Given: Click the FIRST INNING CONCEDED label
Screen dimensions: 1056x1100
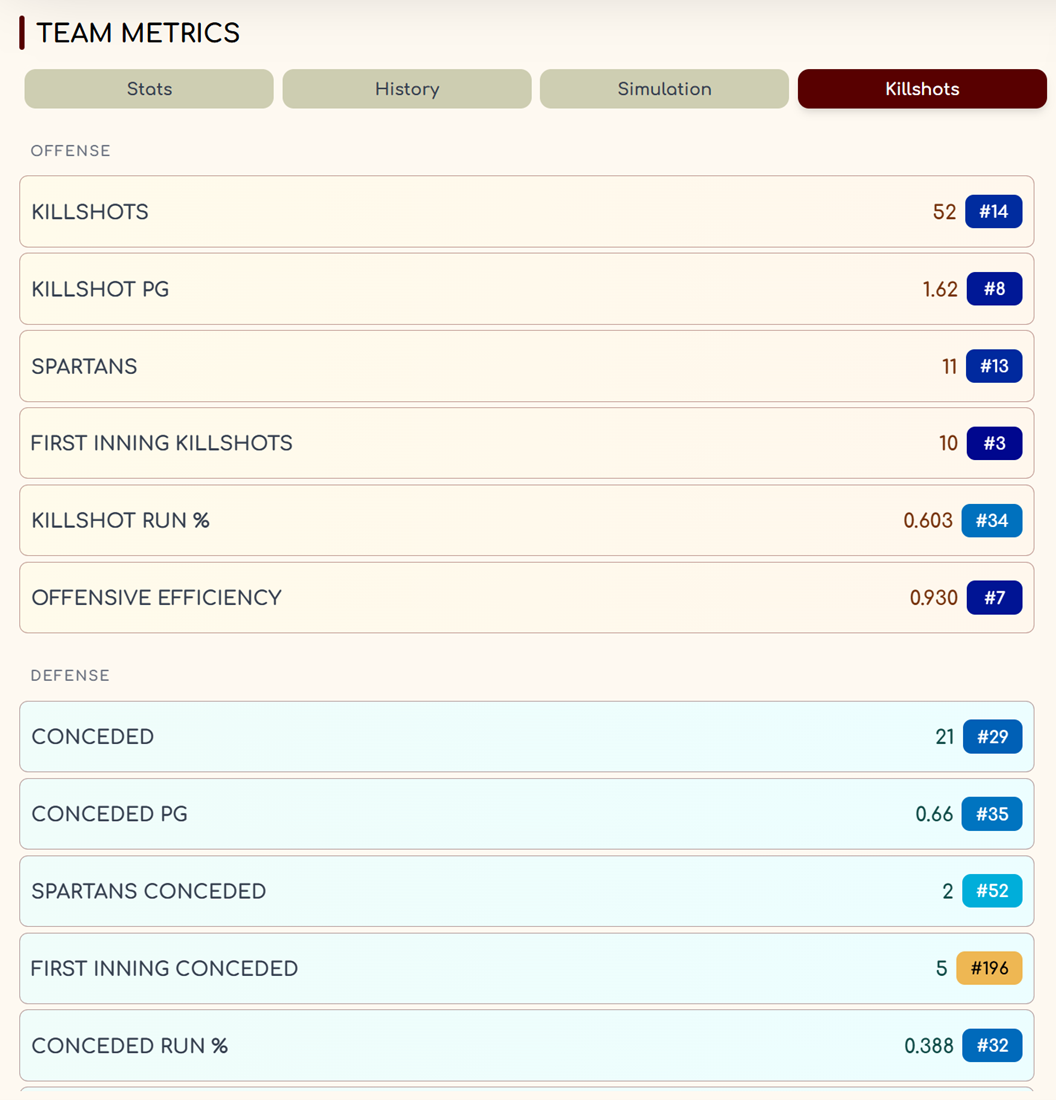Looking at the screenshot, I should coord(164,969).
